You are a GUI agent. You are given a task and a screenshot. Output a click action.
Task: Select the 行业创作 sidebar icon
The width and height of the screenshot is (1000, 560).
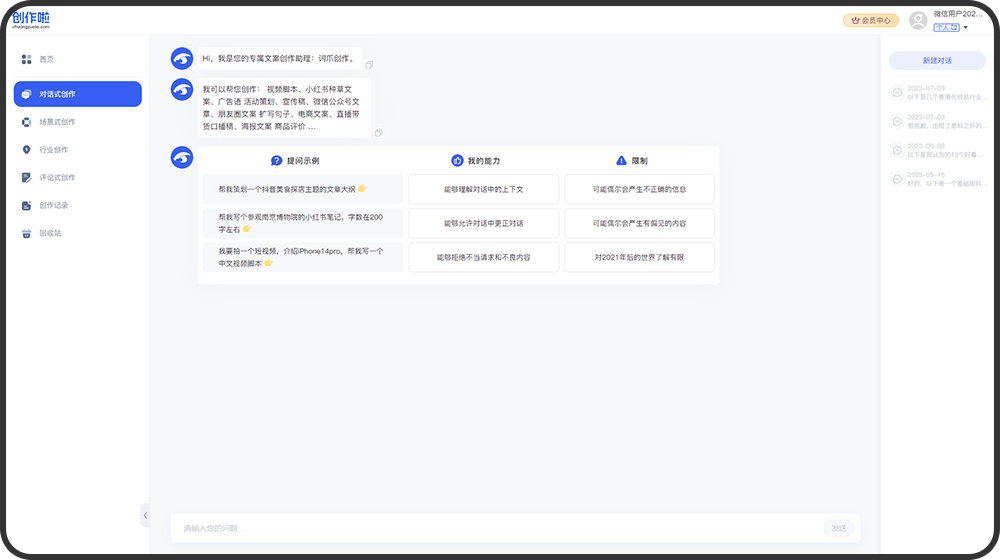point(27,150)
